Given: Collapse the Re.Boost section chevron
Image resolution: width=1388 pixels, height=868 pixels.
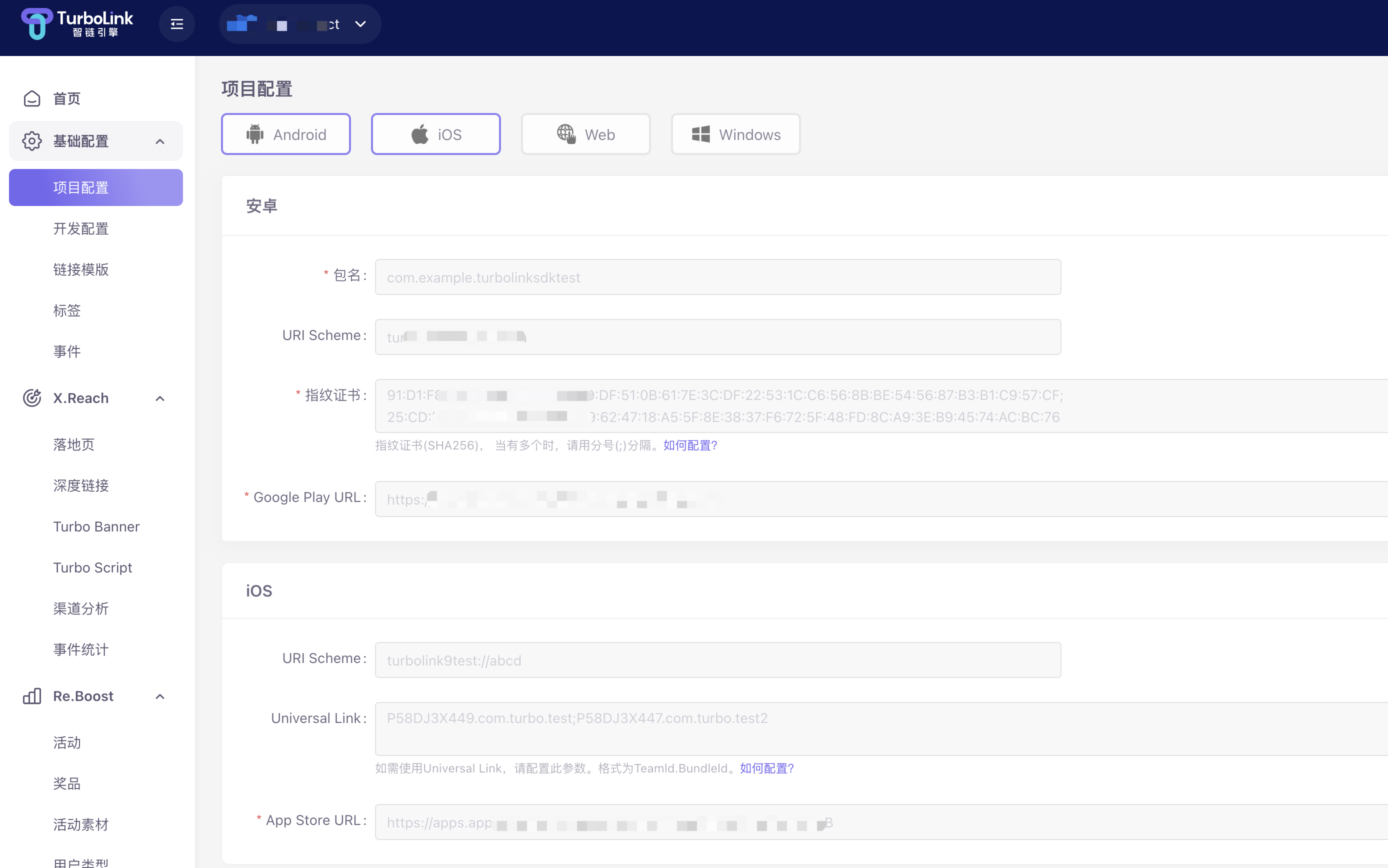Looking at the screenshot, I should click(160, 696).
